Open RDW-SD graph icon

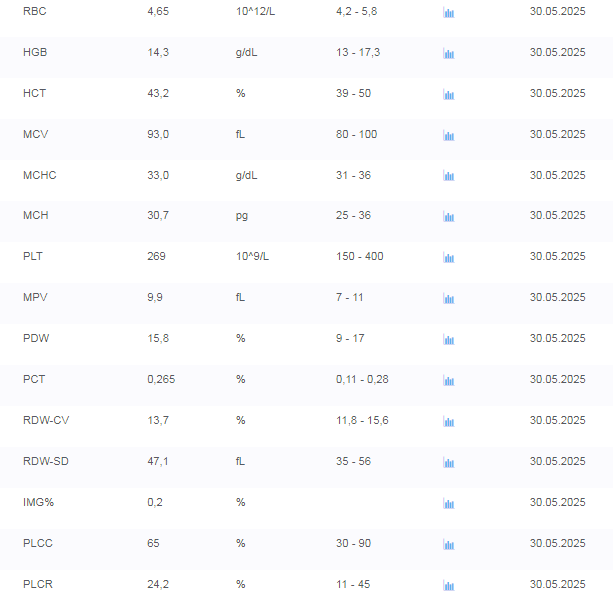point(449,462)
